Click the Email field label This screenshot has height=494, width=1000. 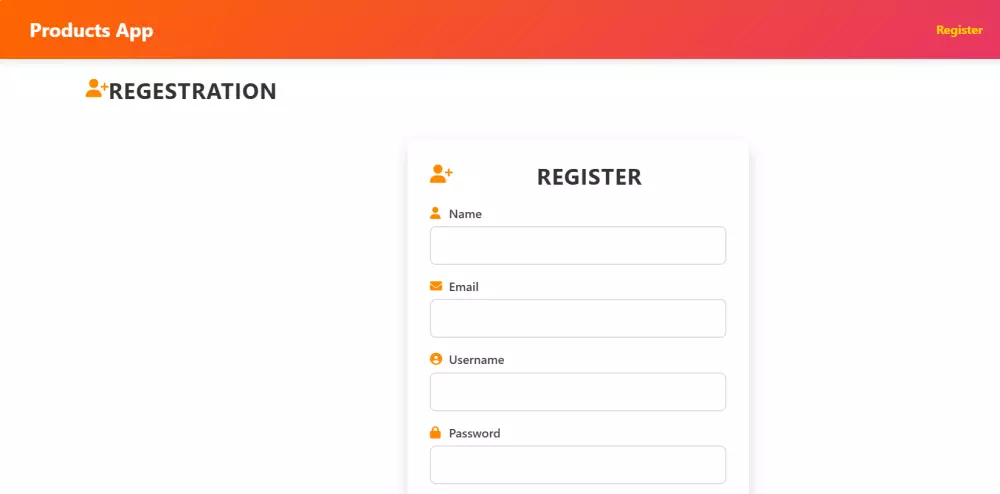[463, 287]
